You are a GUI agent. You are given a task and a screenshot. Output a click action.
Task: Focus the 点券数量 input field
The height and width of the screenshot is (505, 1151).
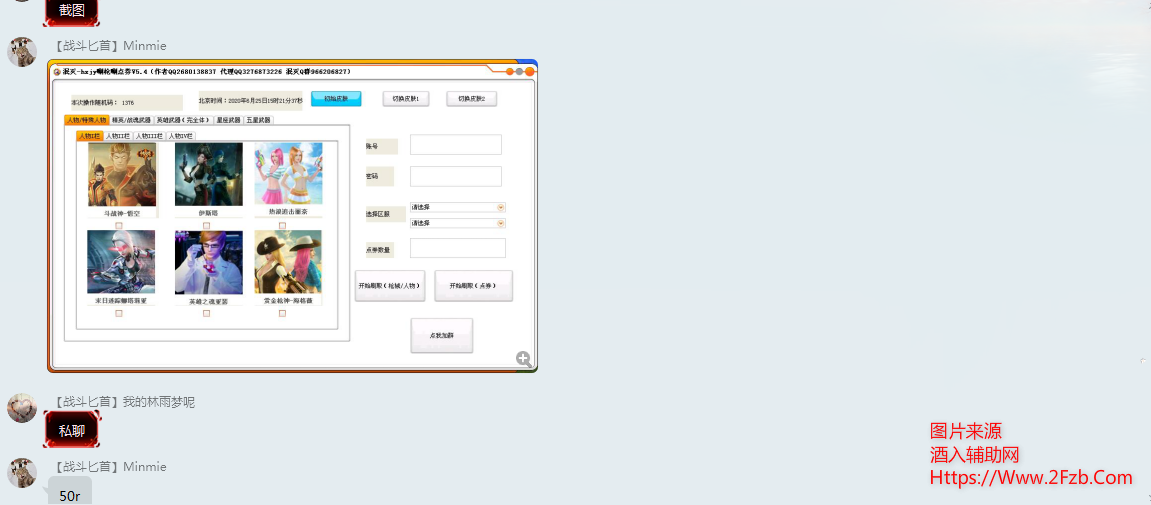458,248
